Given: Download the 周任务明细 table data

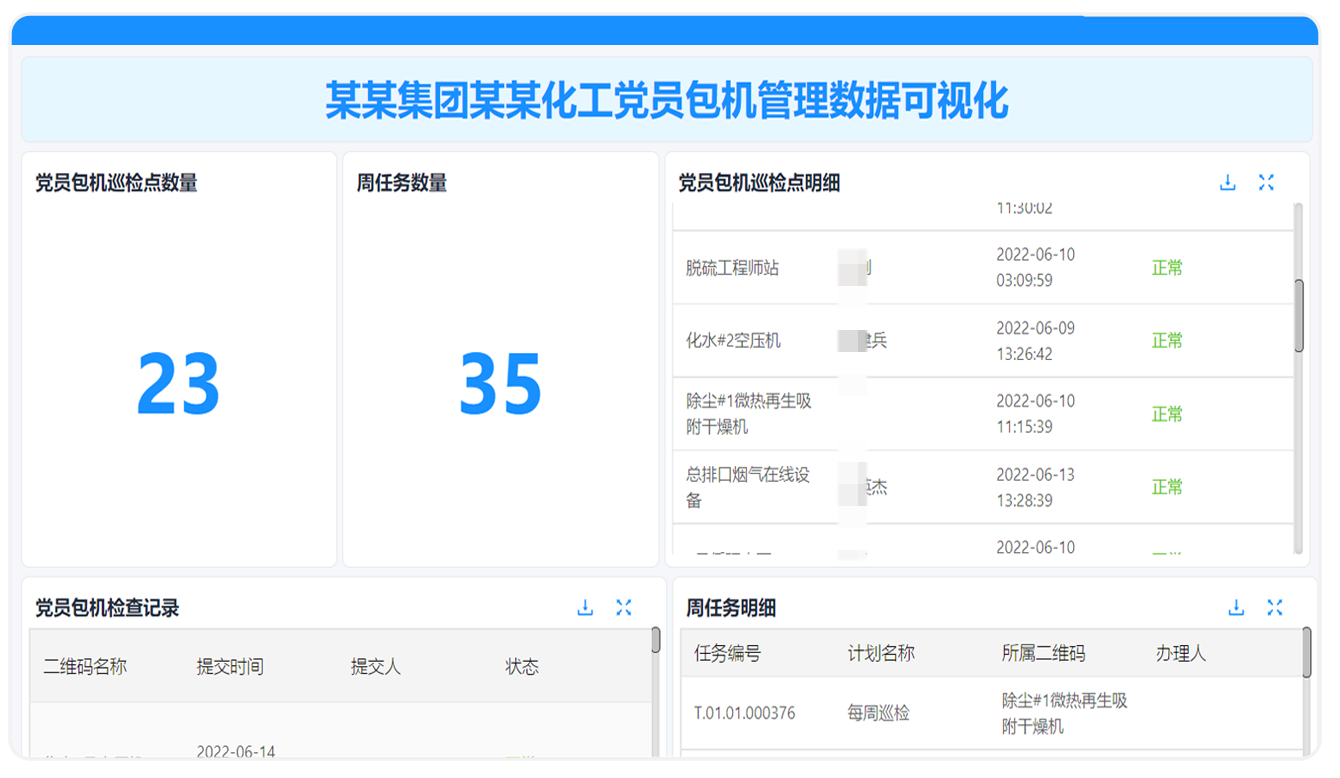Looking at the screenshot, I should (x=1237, y=606).
